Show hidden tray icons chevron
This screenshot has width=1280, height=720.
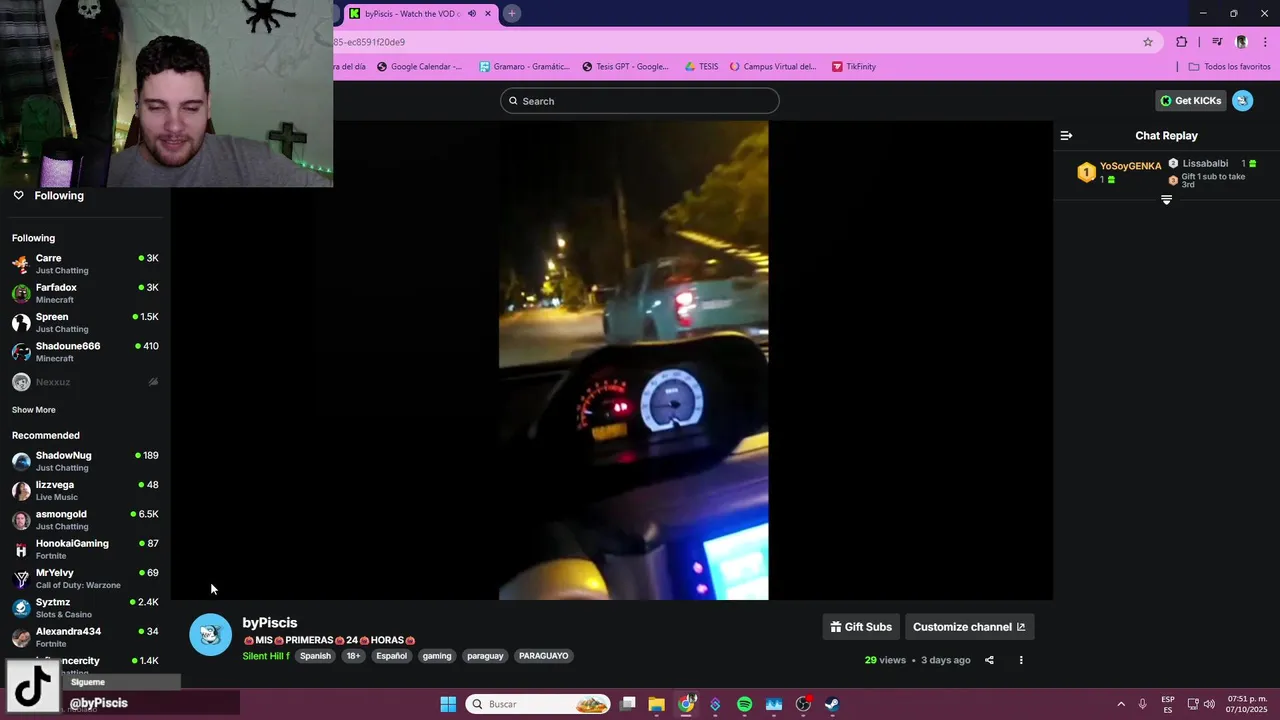click(x=1121, y=704)
